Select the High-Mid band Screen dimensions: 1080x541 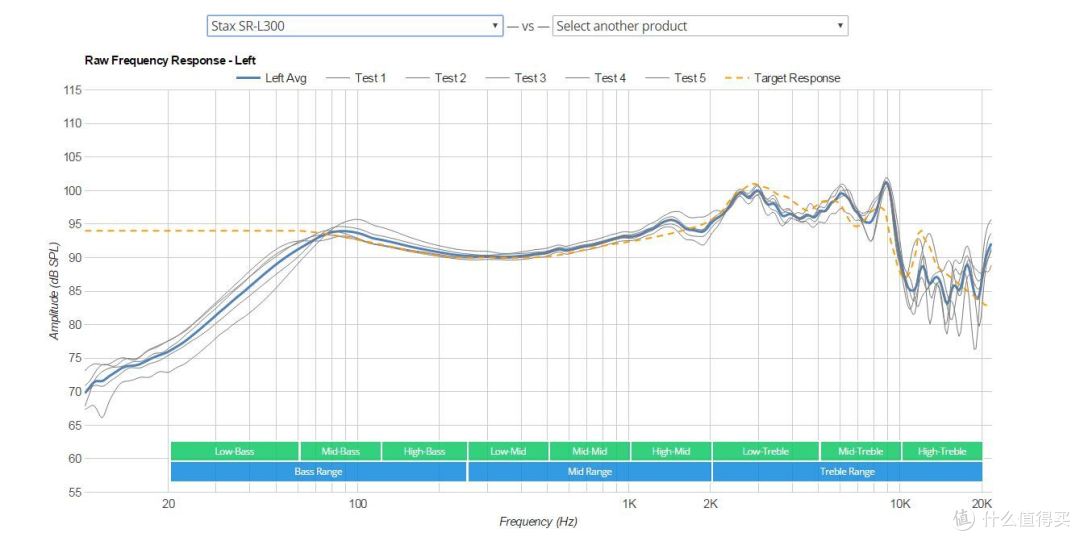click(670, 451)
